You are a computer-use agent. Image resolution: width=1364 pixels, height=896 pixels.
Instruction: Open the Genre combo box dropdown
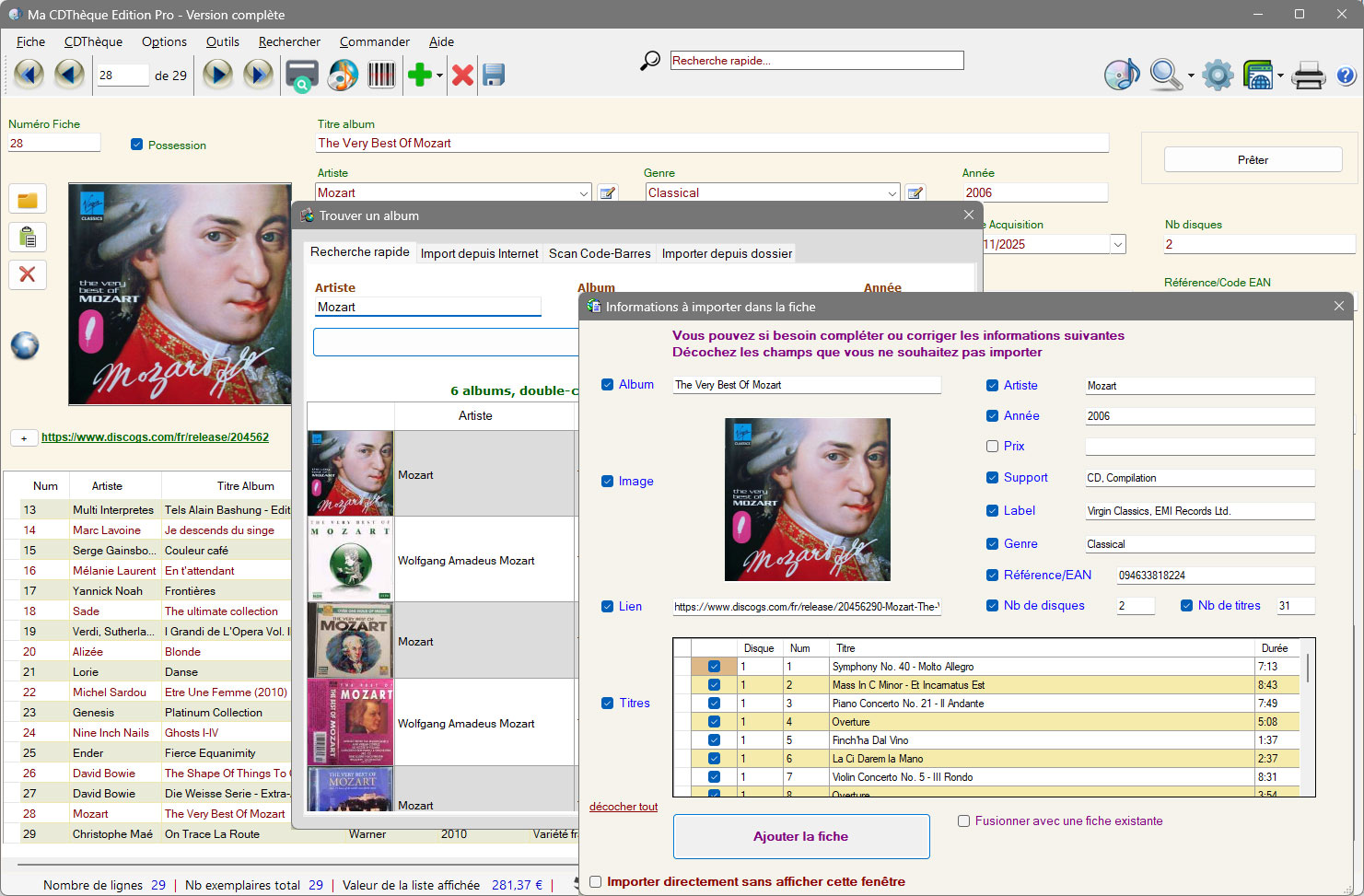point(892,193)
